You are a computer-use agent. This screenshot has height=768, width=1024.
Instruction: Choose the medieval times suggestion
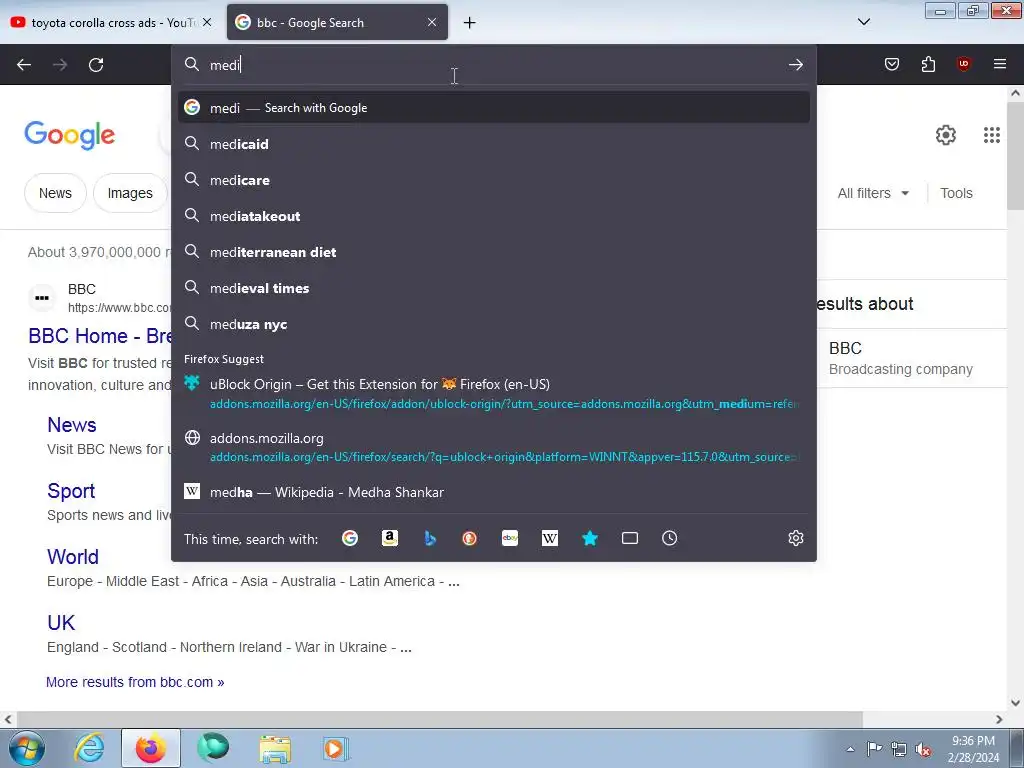(x=494, y=287)
